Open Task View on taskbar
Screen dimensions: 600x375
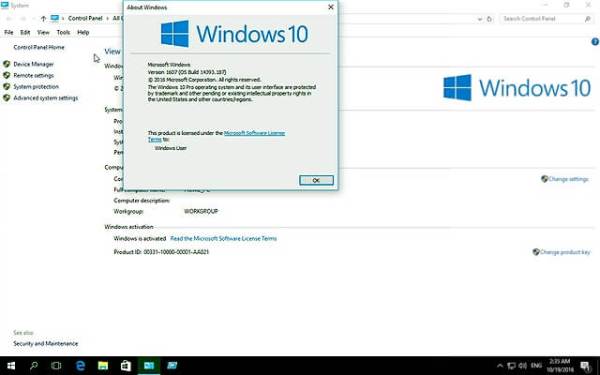pyautogui.click(x=56, y=366)
